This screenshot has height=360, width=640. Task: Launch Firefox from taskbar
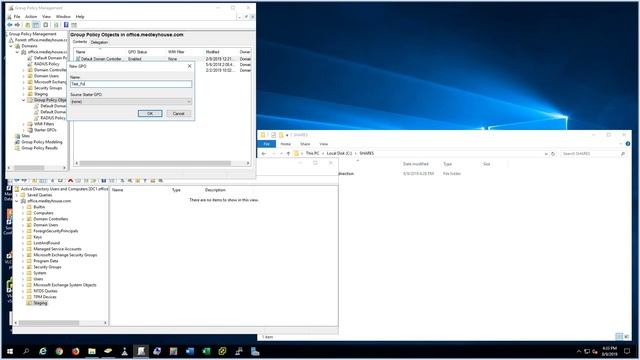76,351
